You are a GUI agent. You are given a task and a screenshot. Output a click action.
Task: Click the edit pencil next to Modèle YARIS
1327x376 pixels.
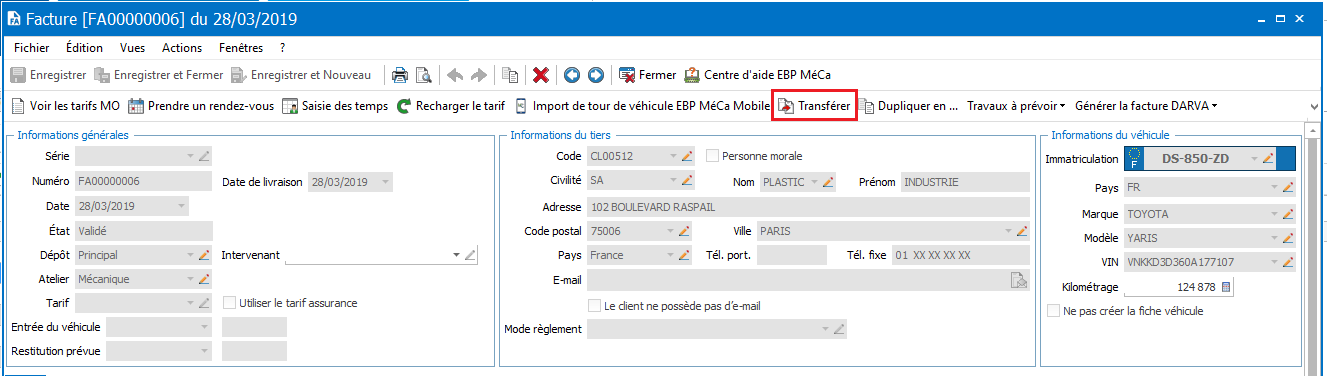tap(1289, 238)
